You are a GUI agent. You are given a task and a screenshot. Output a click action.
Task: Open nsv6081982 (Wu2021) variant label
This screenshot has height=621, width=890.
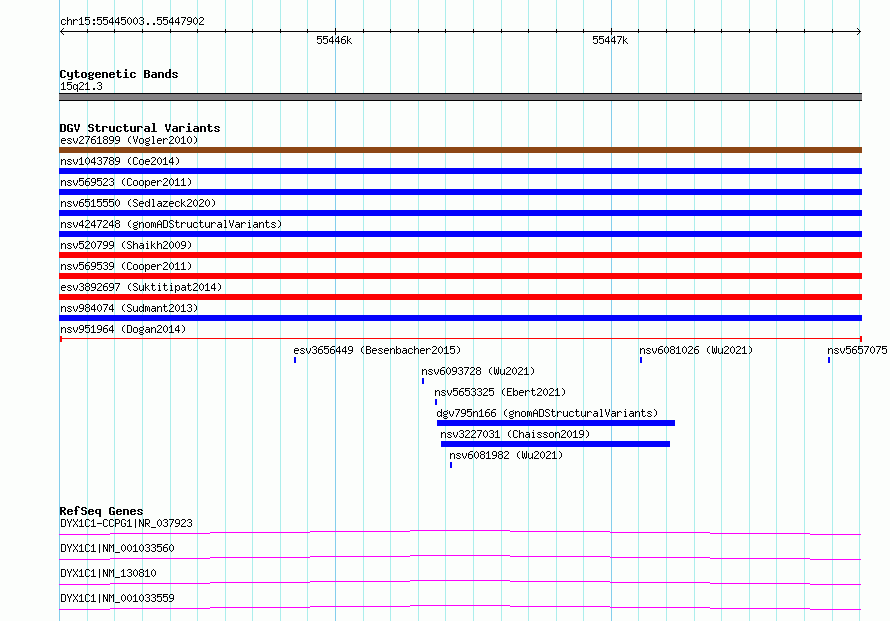(x=506, y=455)
